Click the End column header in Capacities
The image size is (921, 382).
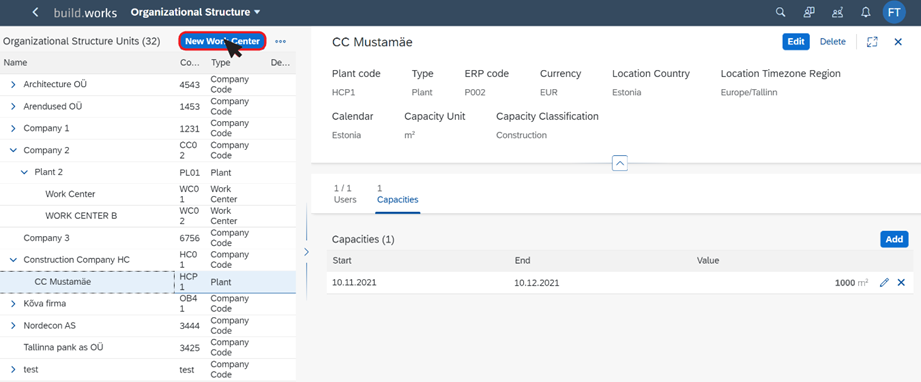click(522, 260)
